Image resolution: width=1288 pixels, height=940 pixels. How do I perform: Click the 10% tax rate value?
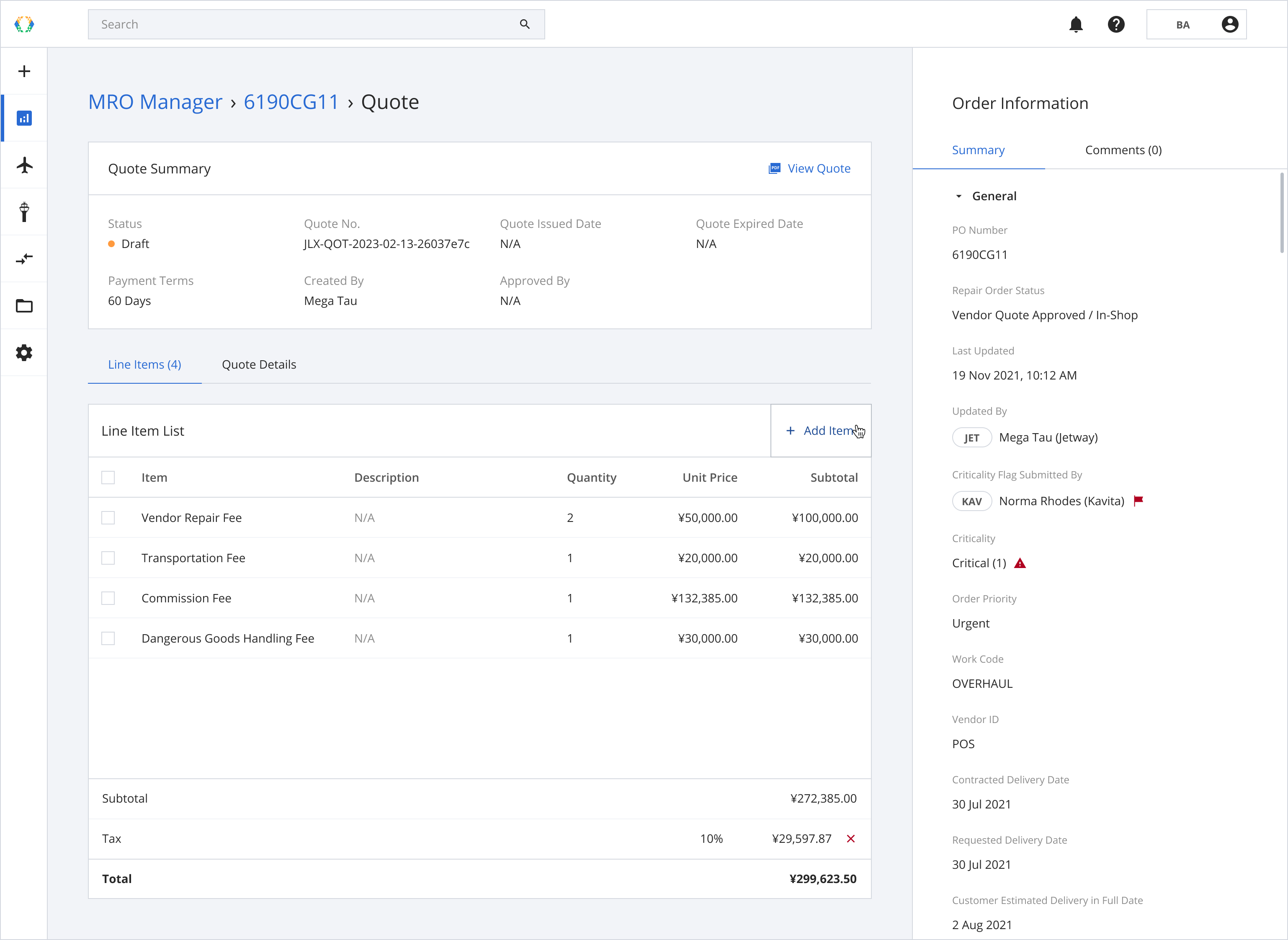711,839
